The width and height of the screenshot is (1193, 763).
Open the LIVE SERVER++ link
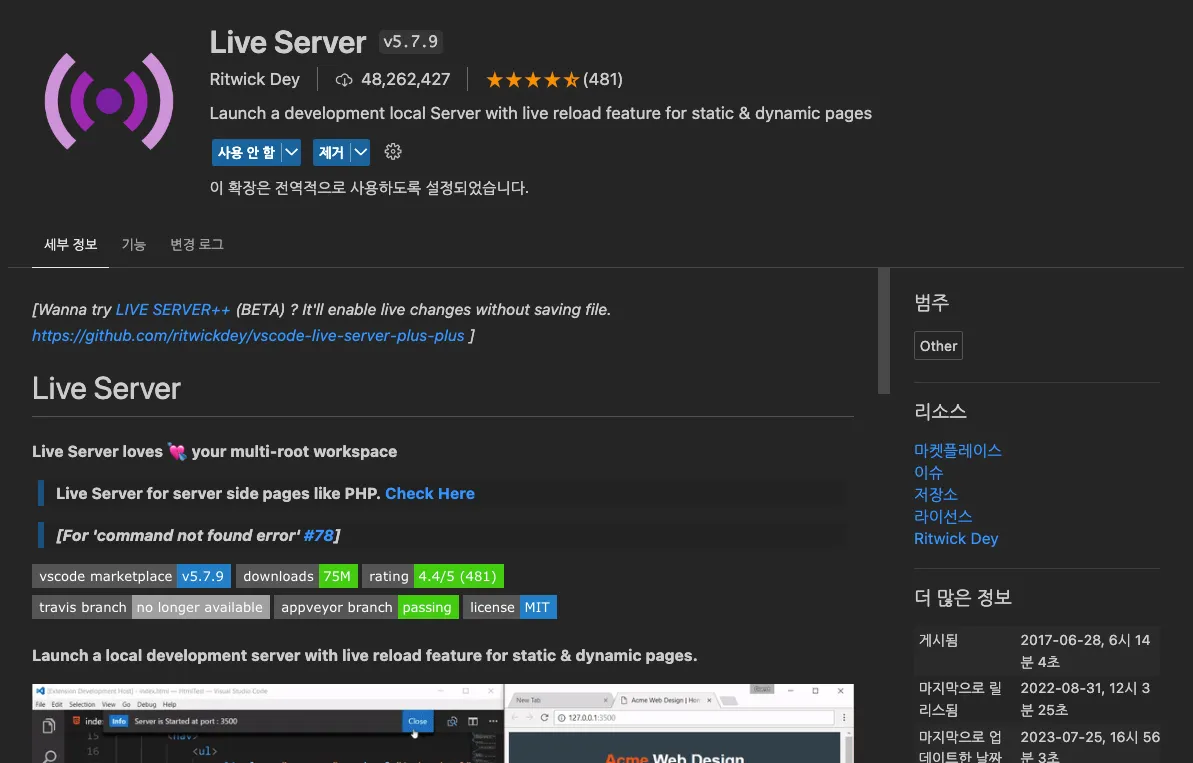[x=173, y=310]
